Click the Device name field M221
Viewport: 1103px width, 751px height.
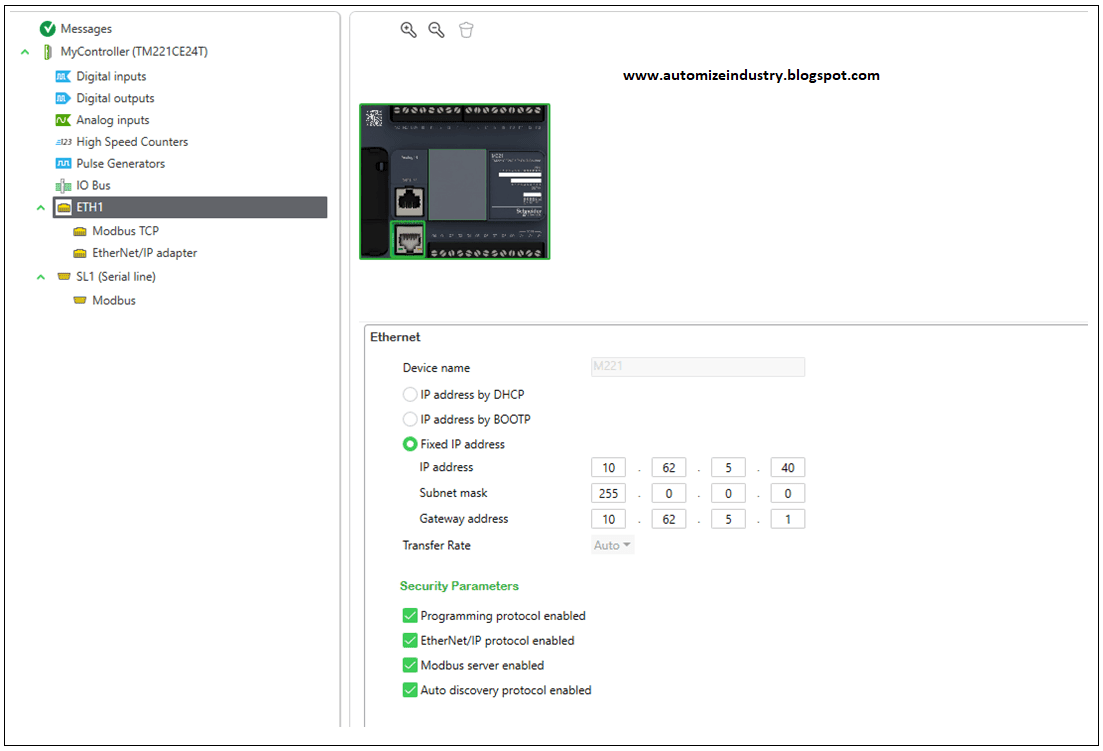pos(698,366)
